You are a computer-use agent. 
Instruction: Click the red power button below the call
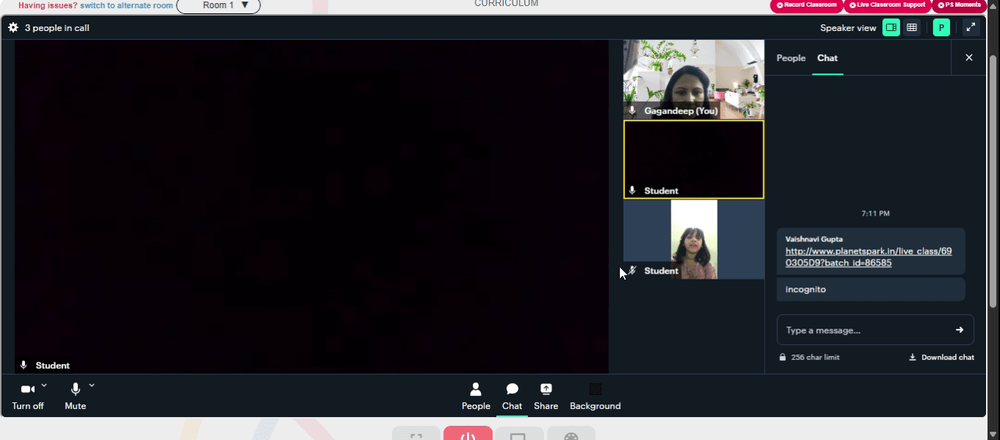tap(467, 434)
